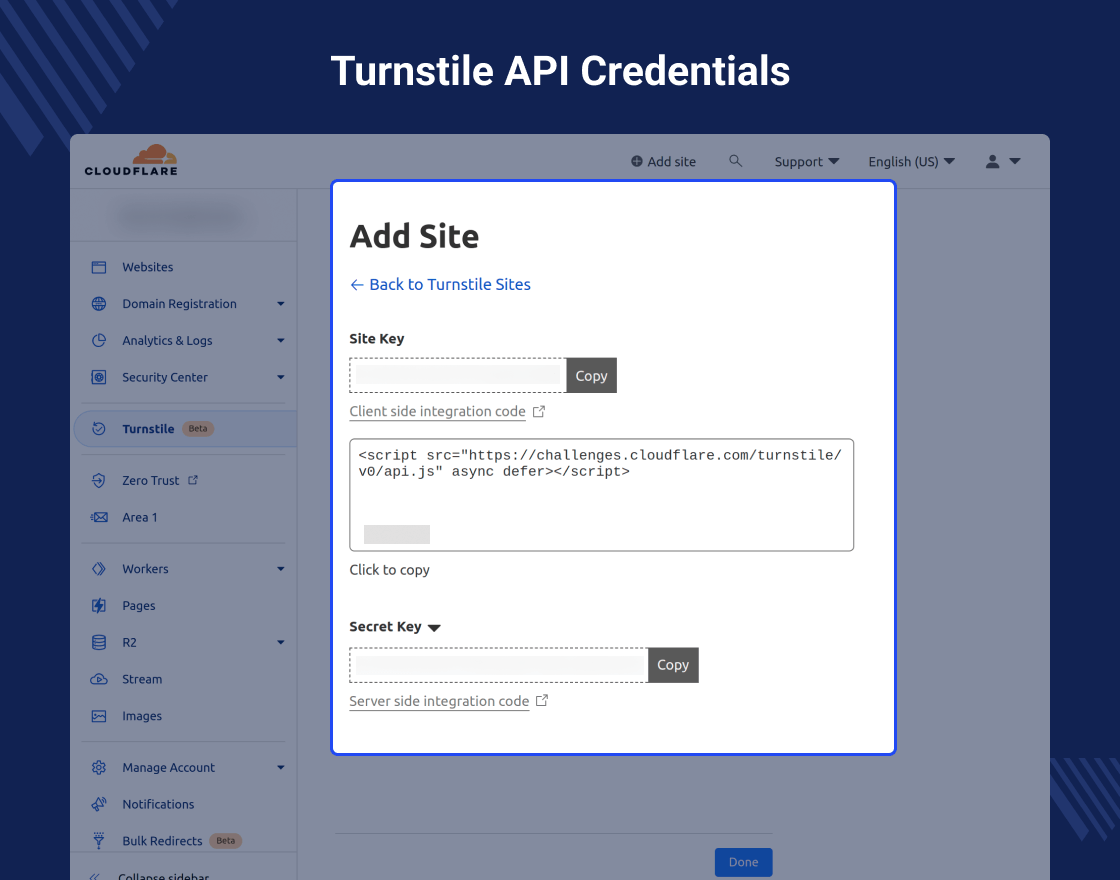Click the Stream cloud icon
This screenshot has height=880, width=1120.
pyautogui.click(x=99, y=679)
